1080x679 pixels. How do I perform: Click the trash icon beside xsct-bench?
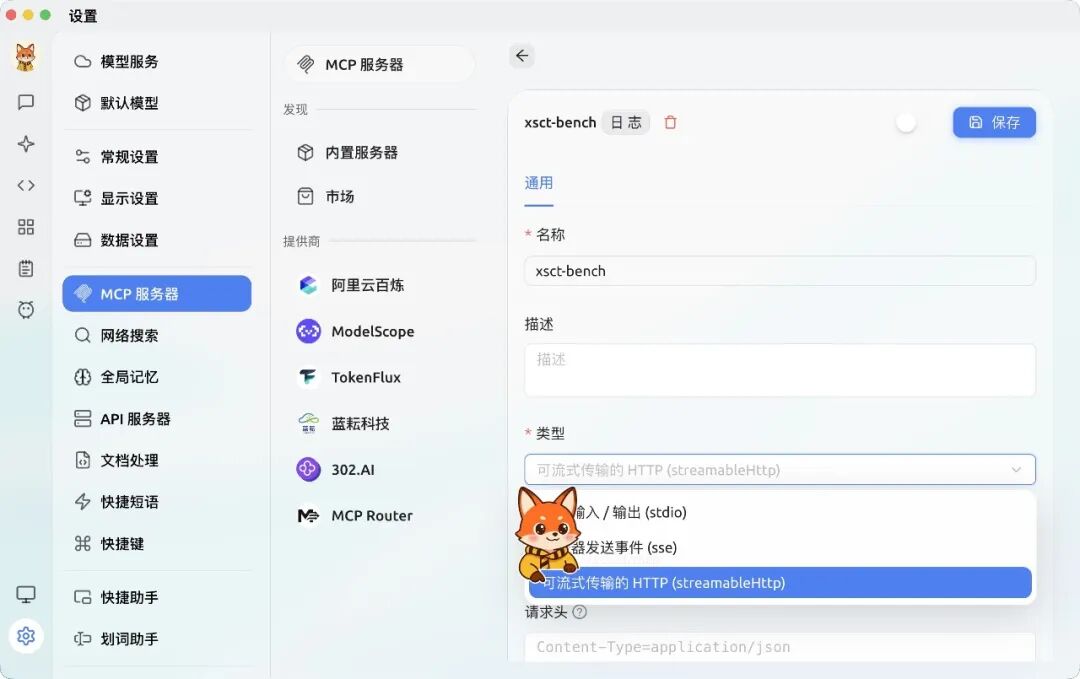[669, 121]
